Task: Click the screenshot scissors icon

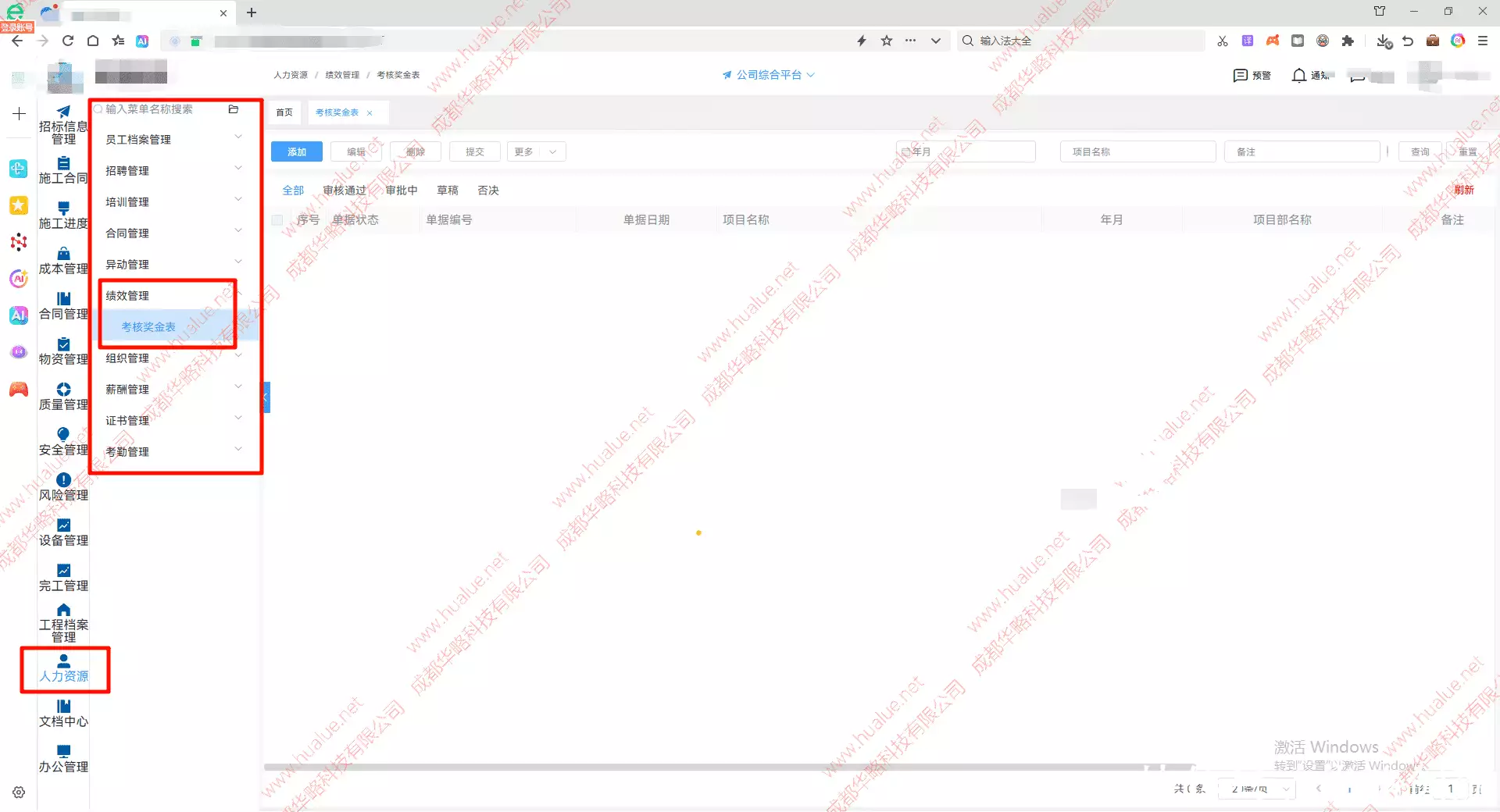Action: pyautogui.click(x=1223, y=41)
